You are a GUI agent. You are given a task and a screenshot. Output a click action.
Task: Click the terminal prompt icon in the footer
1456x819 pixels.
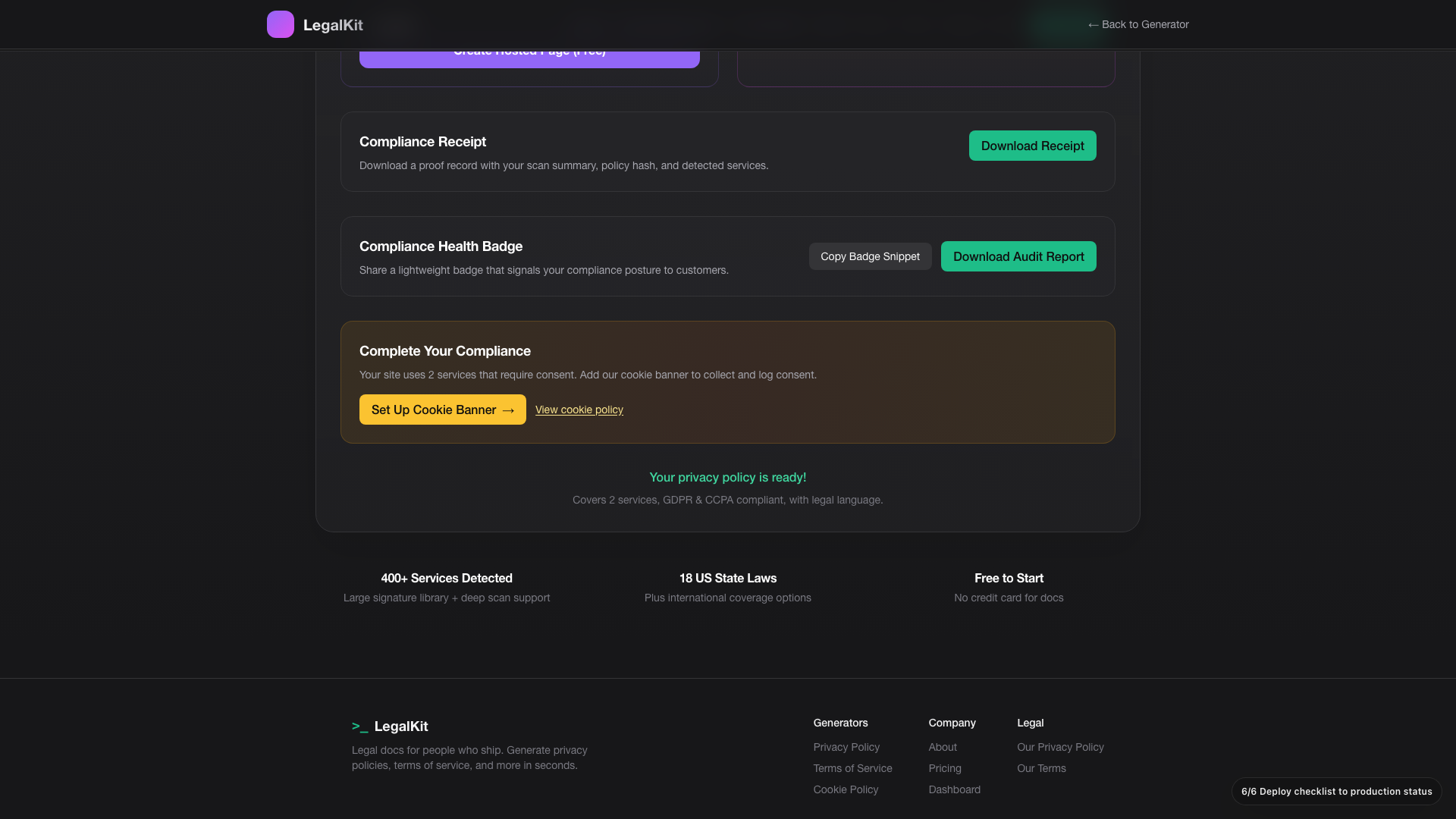[x=359, y=726]
